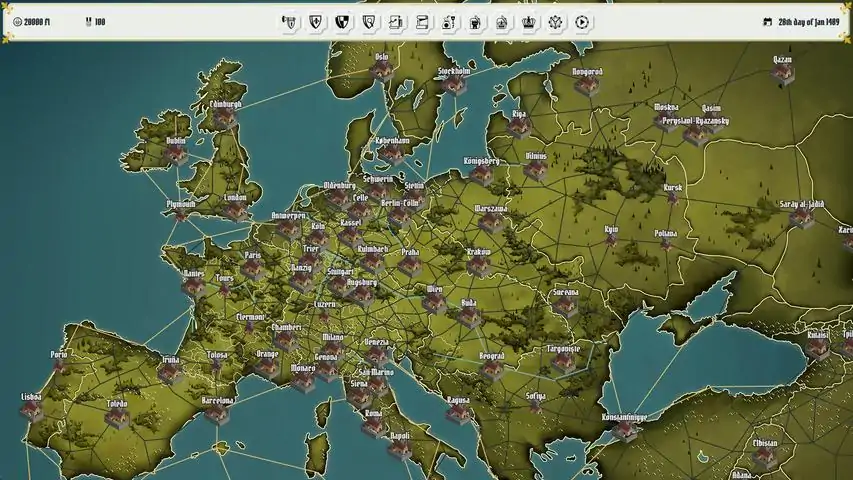Click the "Ragusa" city label
Image resolution: width=853 pixels, height=480 pixels.
pos(458,400)
